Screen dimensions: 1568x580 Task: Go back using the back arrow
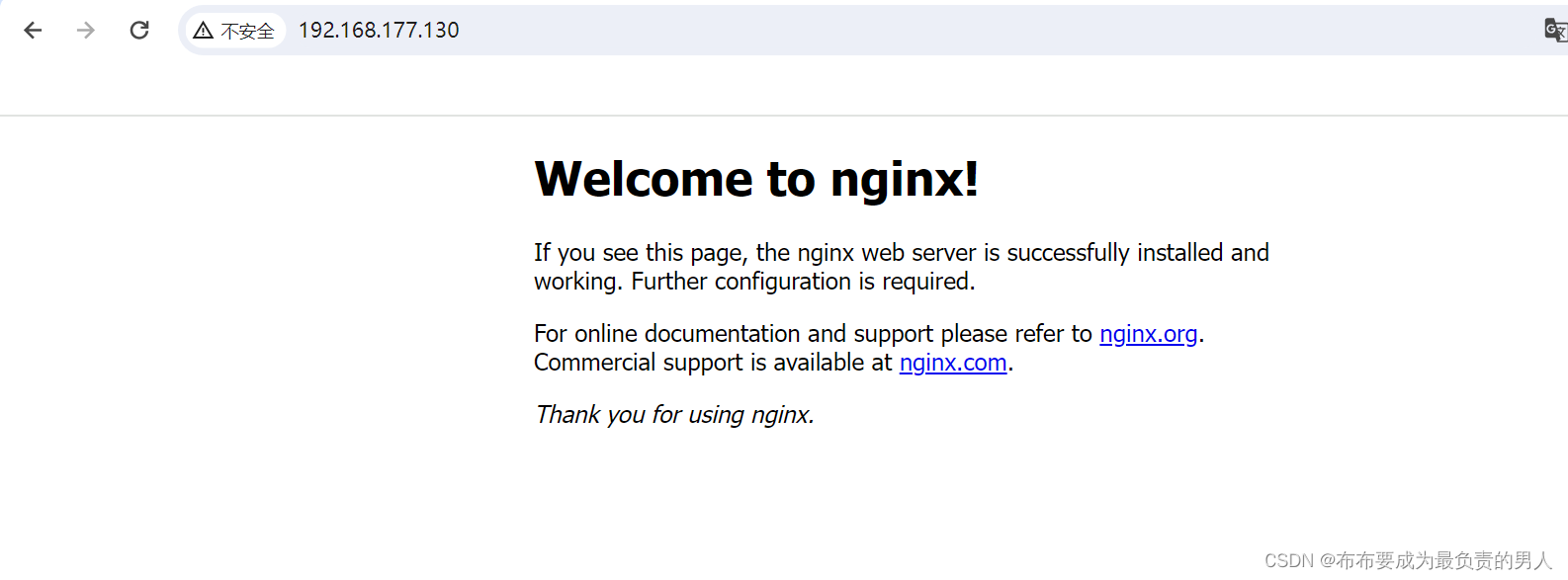coord(33,31)
